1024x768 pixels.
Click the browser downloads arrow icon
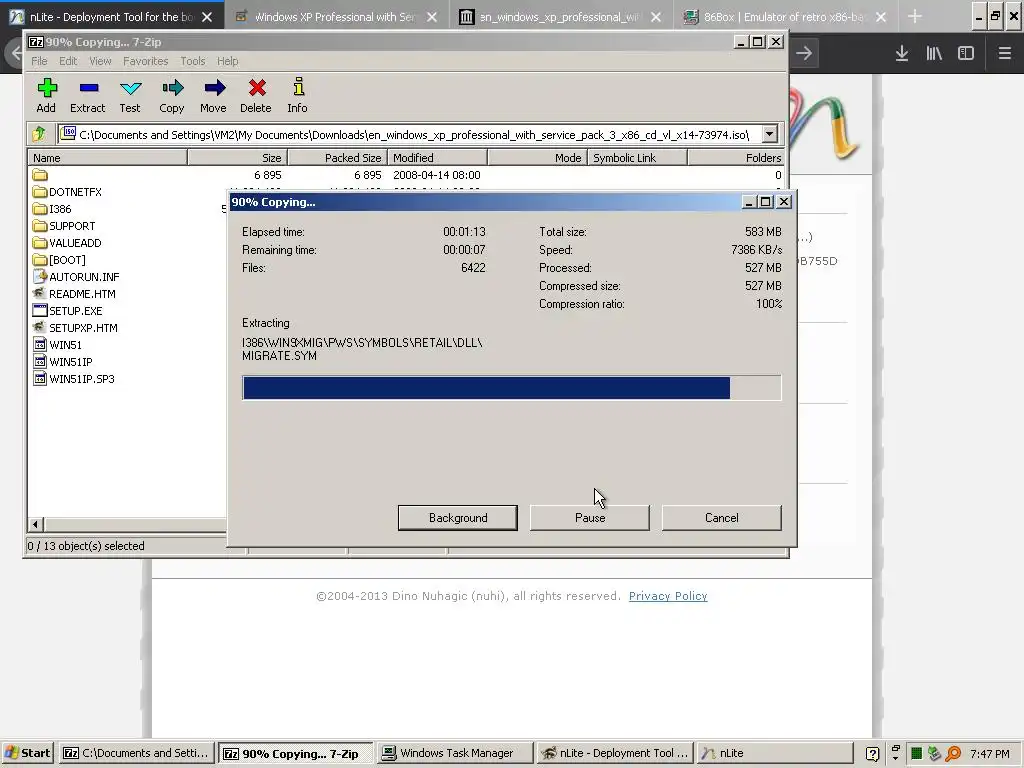tap(902, 54)
